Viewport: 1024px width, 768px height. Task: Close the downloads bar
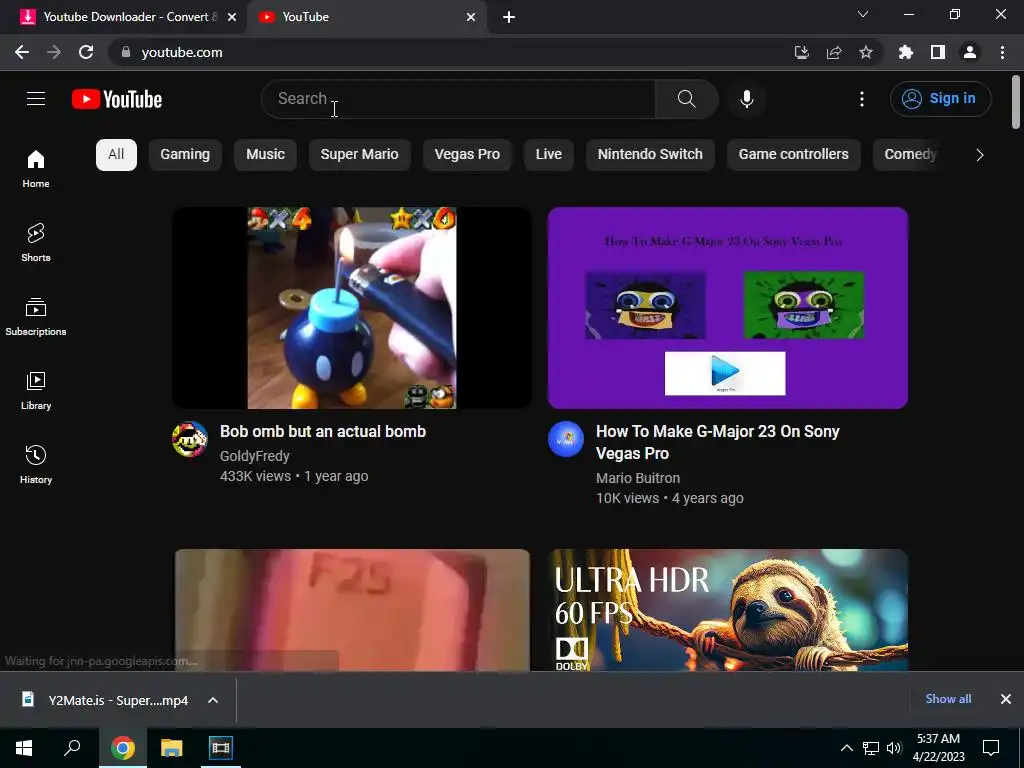point(1006,699)
